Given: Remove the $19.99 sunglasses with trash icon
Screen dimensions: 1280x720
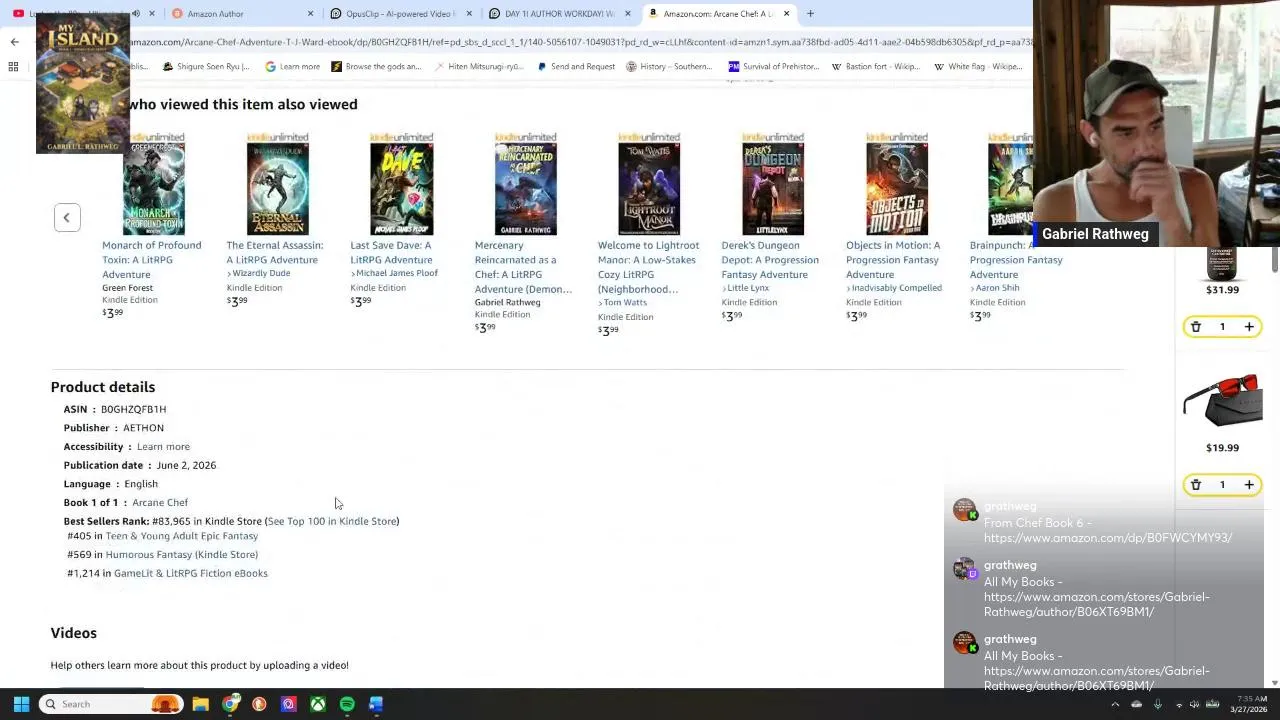Looking at the screenshot, I should point(1195,485).
